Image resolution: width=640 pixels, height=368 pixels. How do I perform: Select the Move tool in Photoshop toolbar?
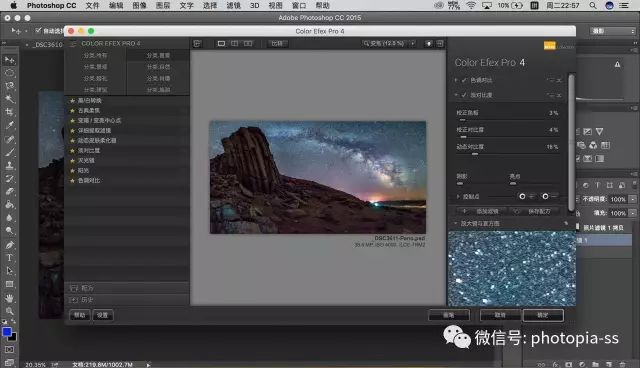click(x=9, y=60)
